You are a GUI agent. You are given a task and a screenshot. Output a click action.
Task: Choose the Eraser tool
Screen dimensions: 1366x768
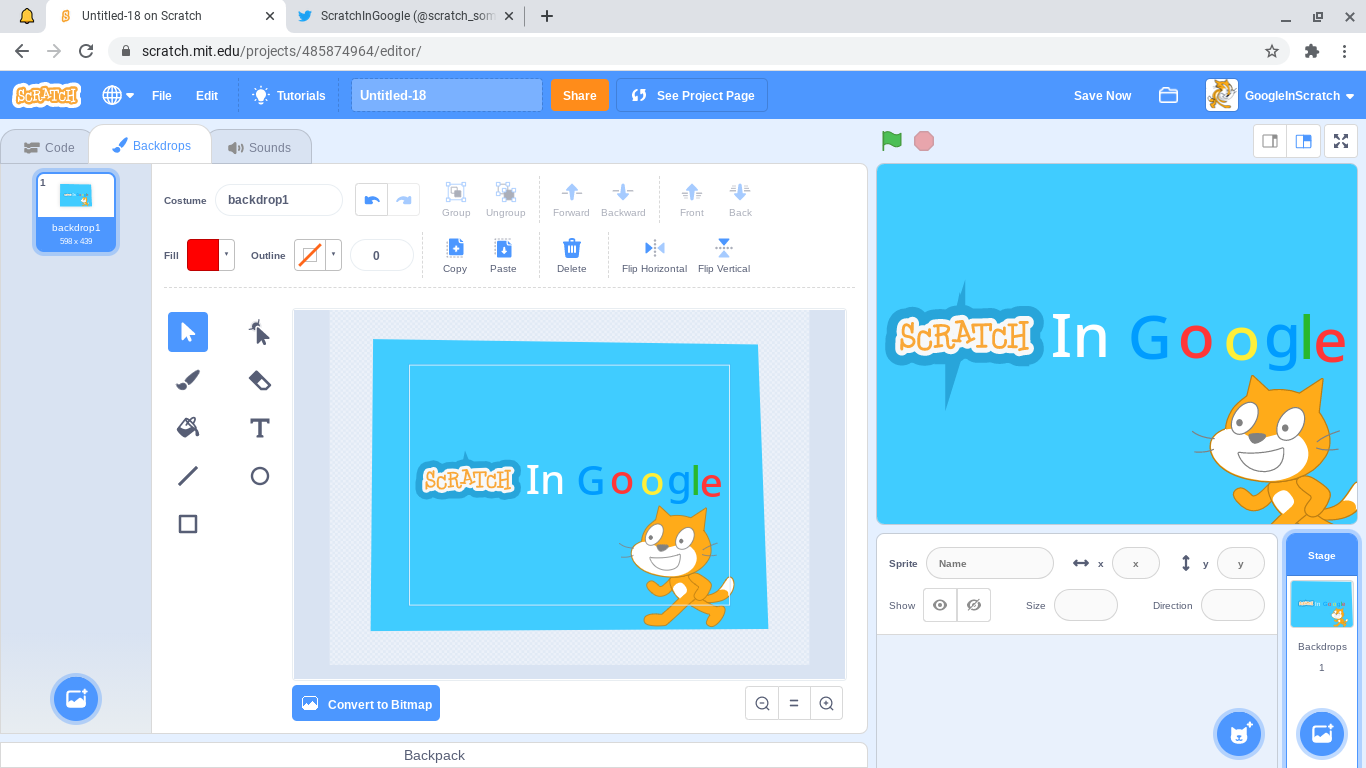[260, 380]
